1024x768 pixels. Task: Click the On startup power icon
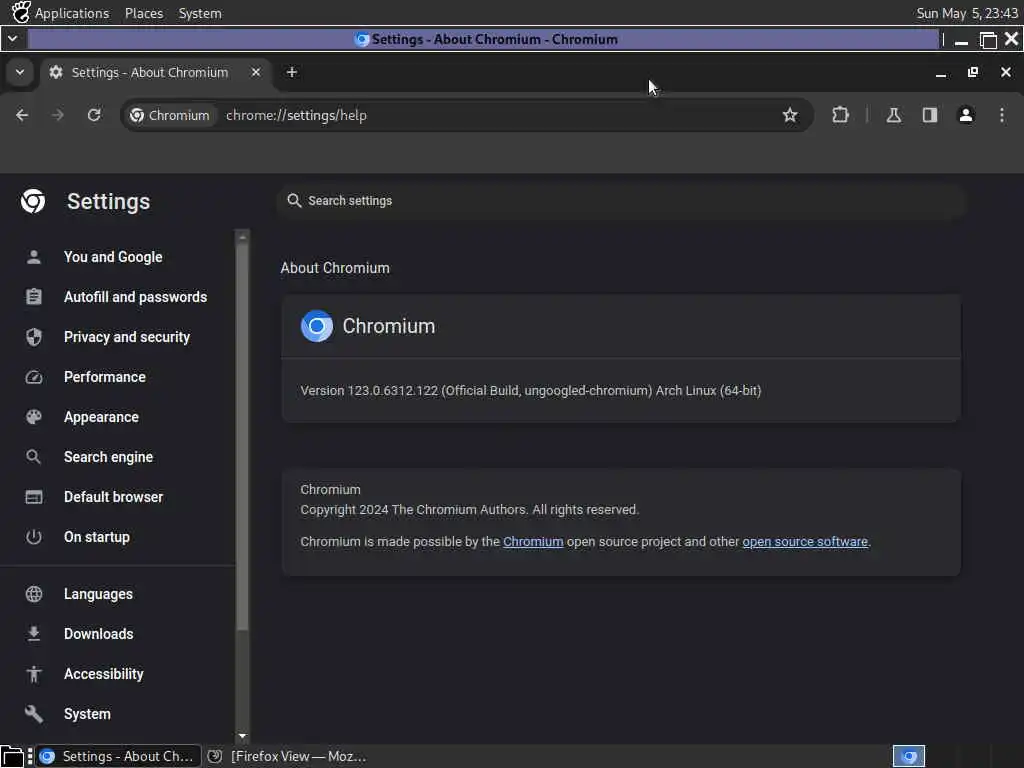point(34,537)
